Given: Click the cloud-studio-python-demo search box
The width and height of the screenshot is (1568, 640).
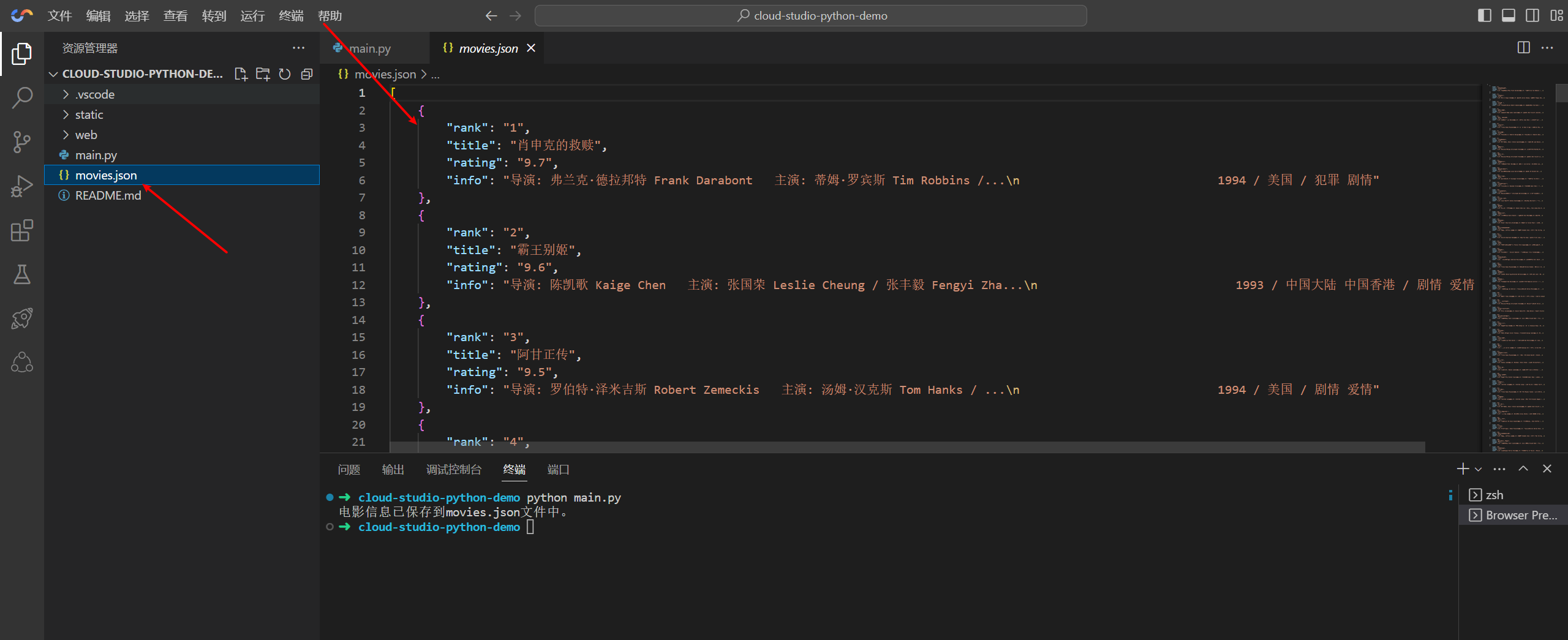Looking at the screenshot, I should [810, 15].
